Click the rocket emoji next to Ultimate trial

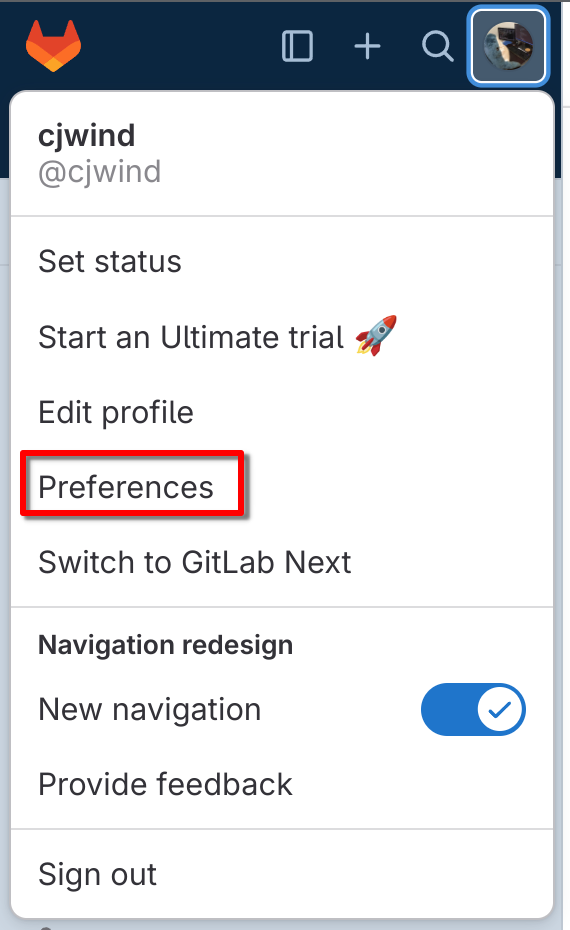[x=376, y=336]
